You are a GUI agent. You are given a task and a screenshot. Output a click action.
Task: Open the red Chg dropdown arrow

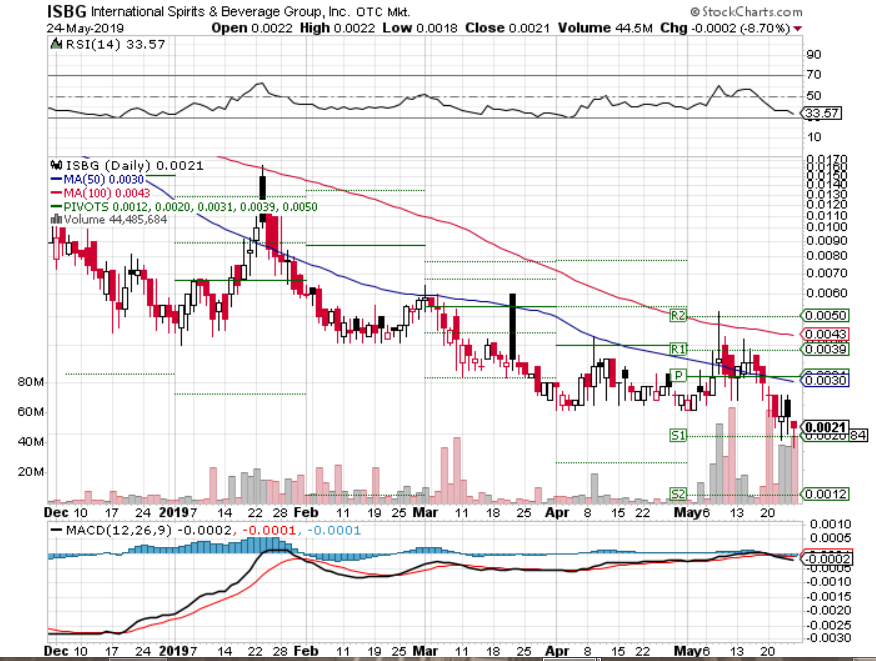795,28
